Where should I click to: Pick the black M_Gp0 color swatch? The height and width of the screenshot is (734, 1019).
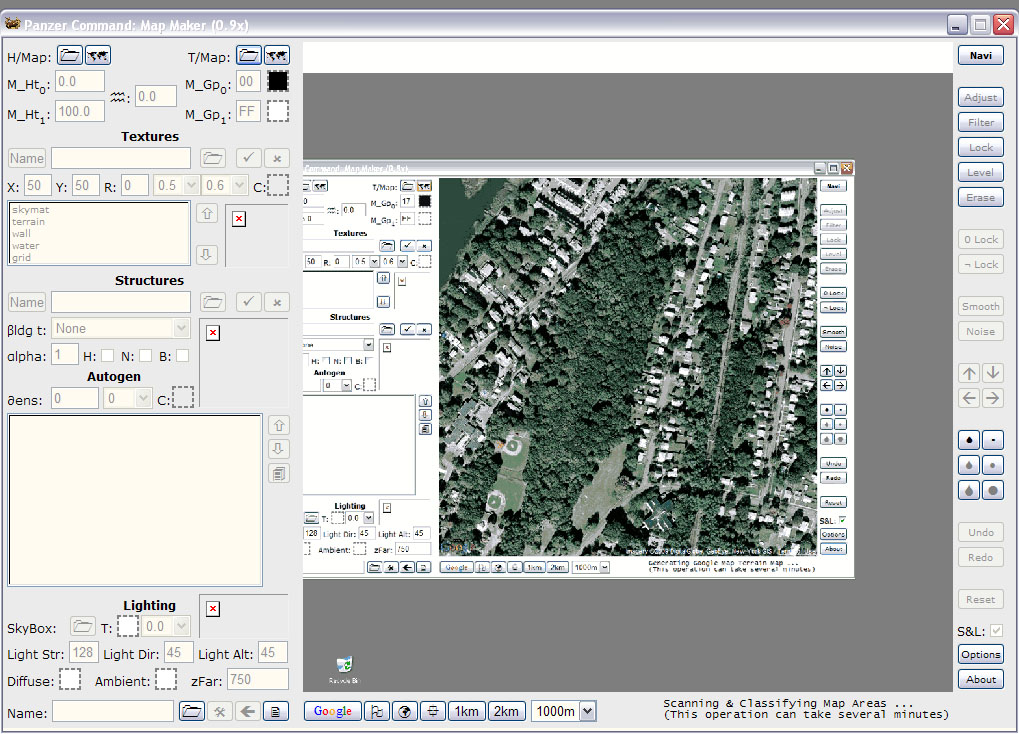(277, 81)
